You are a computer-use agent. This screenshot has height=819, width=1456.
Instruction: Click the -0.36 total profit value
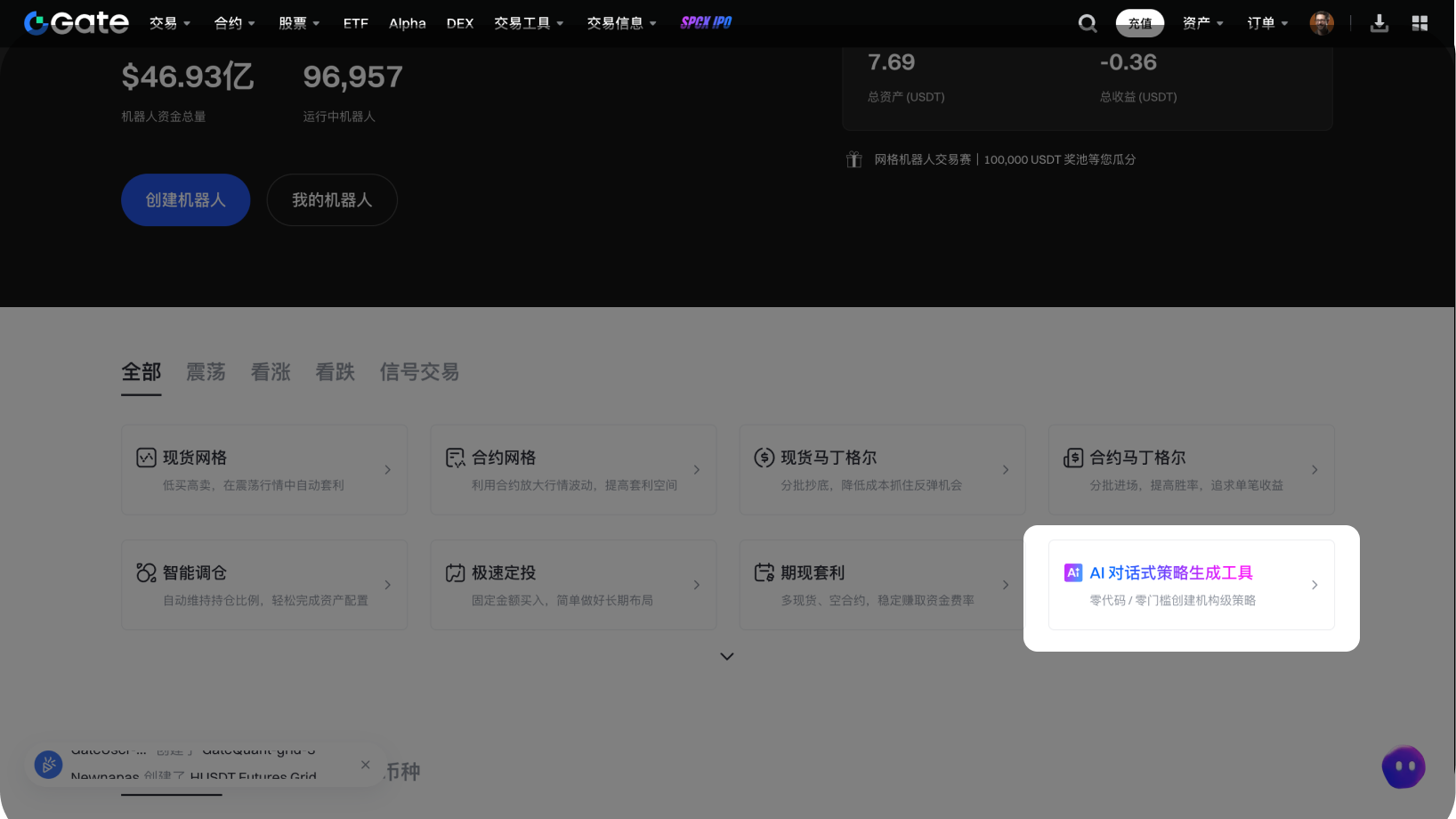pos(1128,62)
